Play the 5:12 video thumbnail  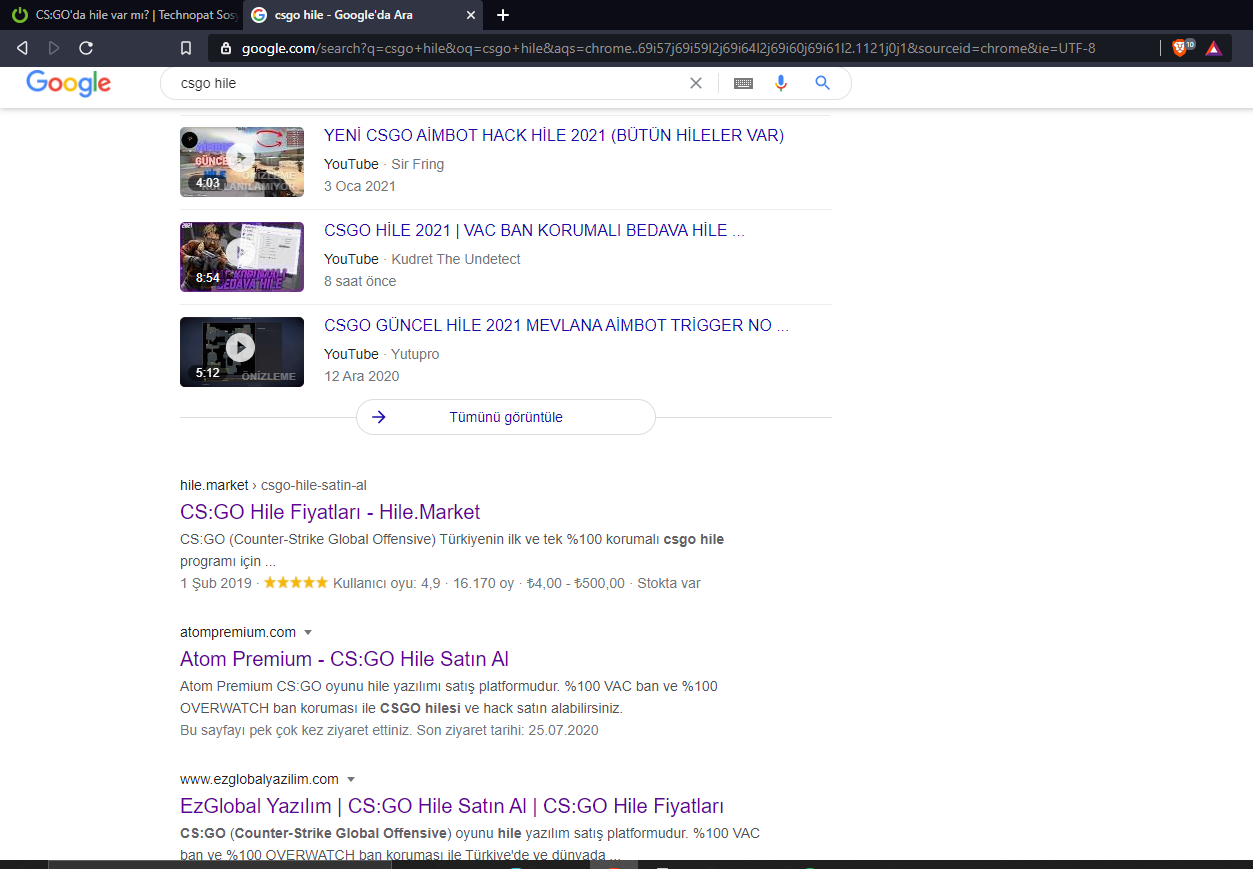[x=242, y=352]
